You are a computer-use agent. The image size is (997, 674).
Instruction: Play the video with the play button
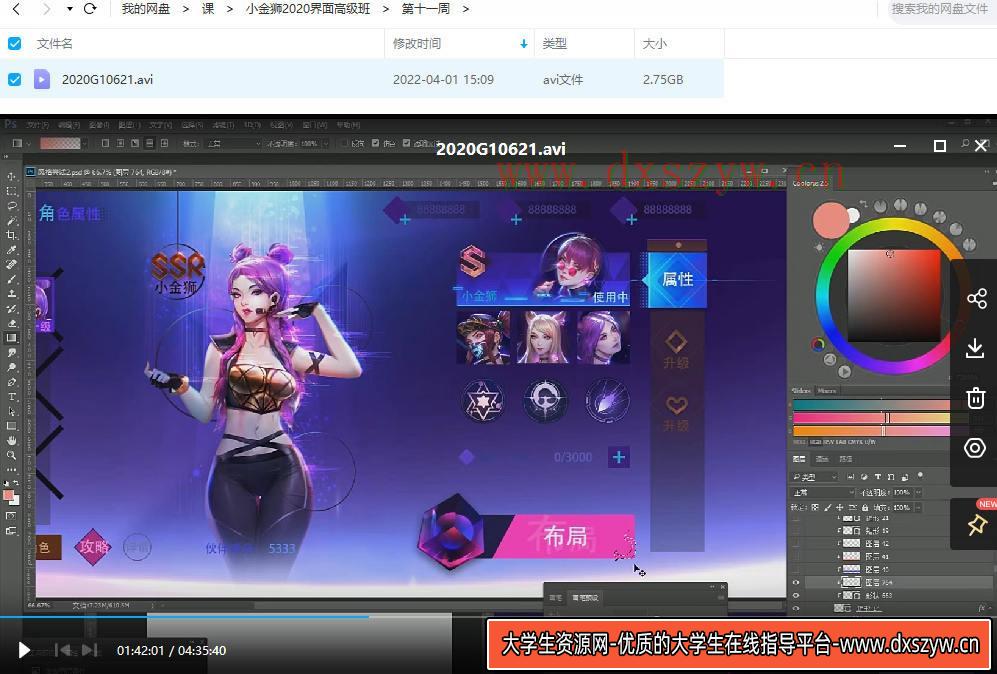(x=24, y=650)
